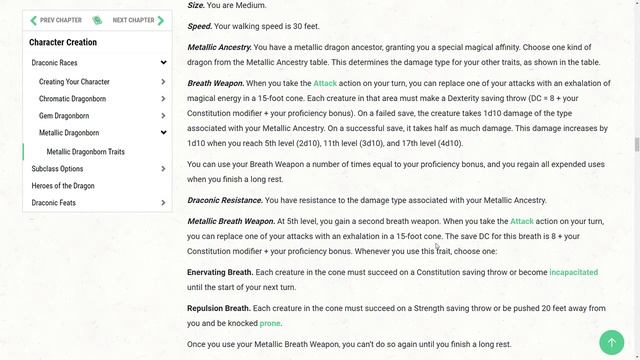
Task: Open Draconic Feats sidebar entry
Action: pyautogui.click(x=53, y=203)
